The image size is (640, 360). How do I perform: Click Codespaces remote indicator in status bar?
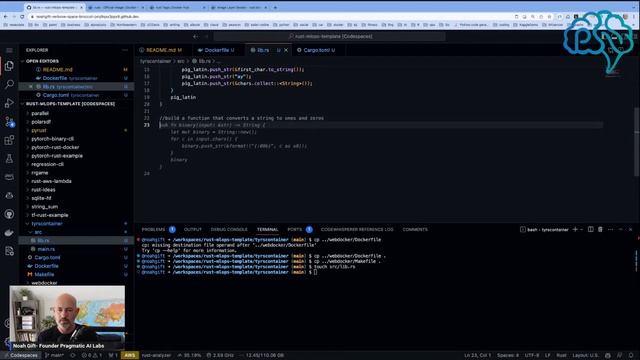pos(20,356)
